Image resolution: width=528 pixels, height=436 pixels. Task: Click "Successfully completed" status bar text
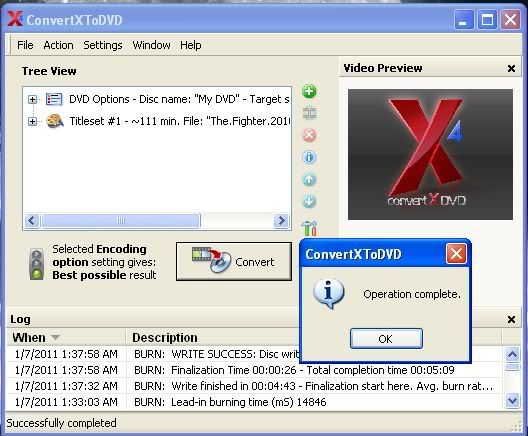[61, 423]
